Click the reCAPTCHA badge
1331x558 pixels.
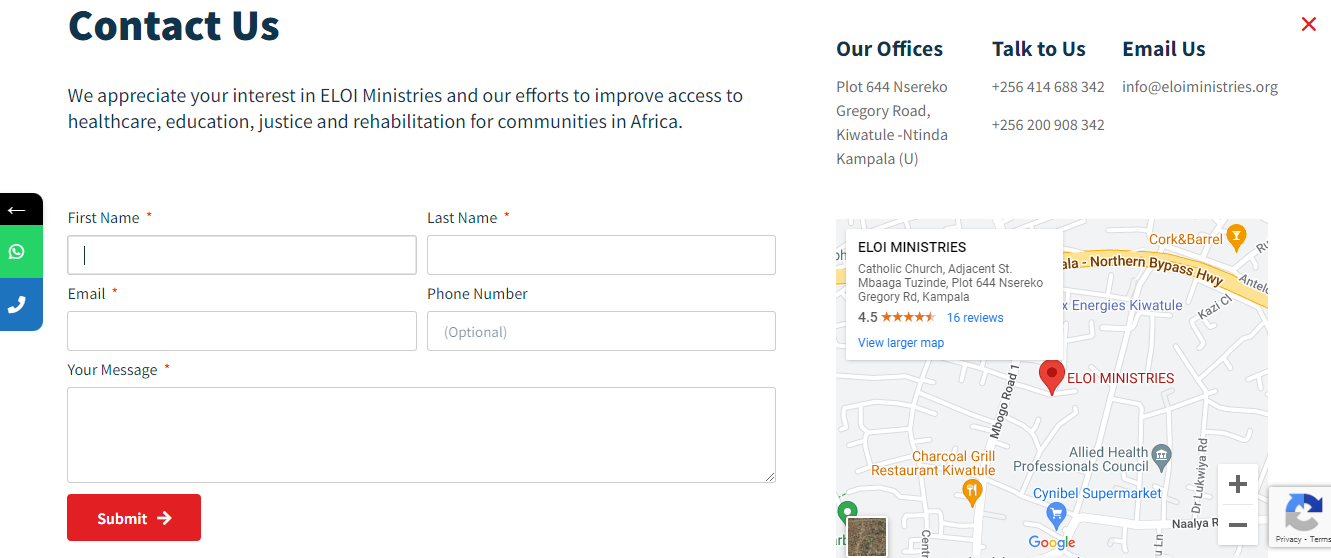click(x=1300, y=517)
